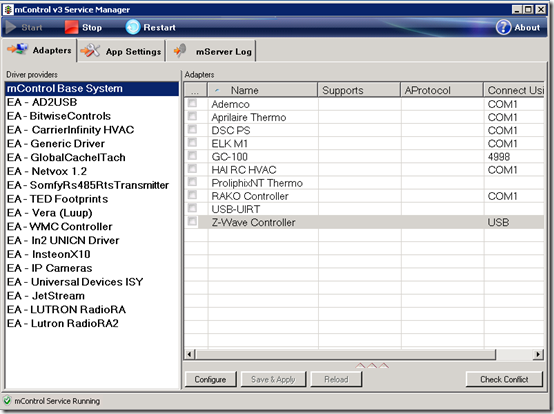The height and width of the screenshot is (414, 554).
Task: Tick the USB-UIRT adapter checkbox
Action: pos(192,208)
